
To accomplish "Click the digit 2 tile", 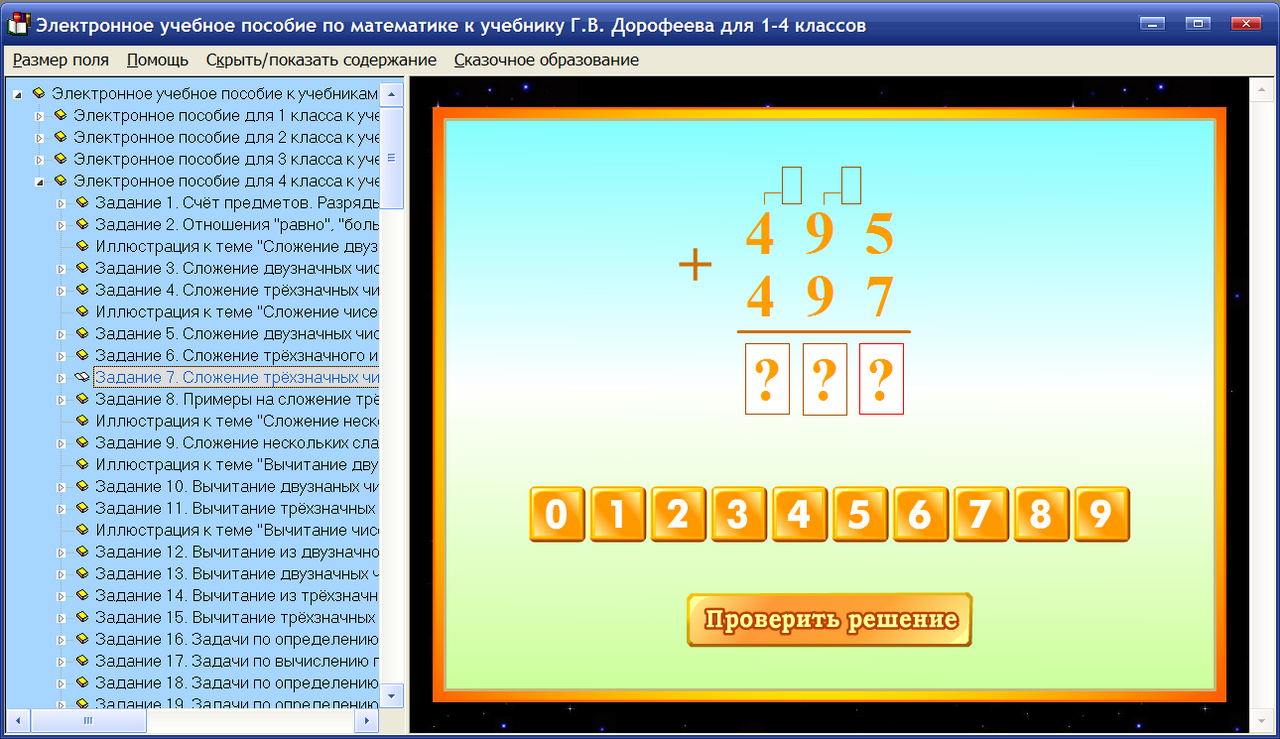I will coord(678,514).
